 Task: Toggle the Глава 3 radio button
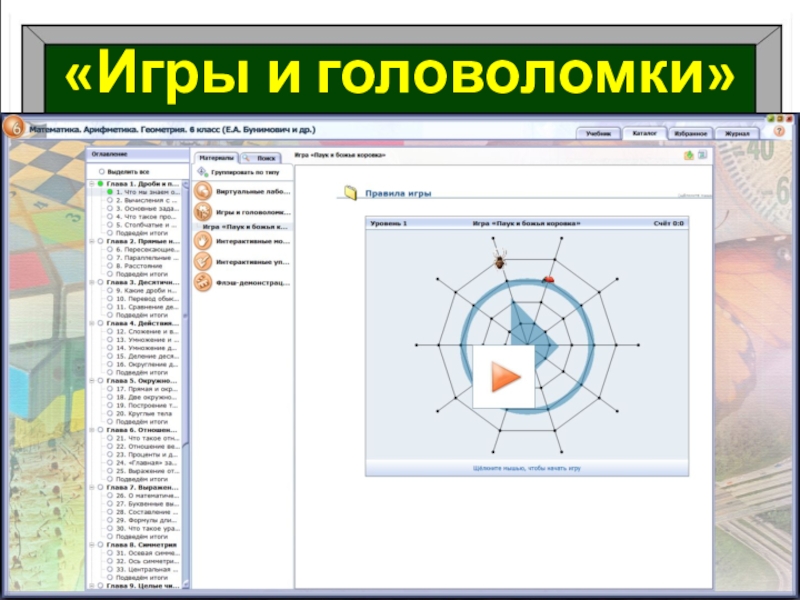click(101, 282)
